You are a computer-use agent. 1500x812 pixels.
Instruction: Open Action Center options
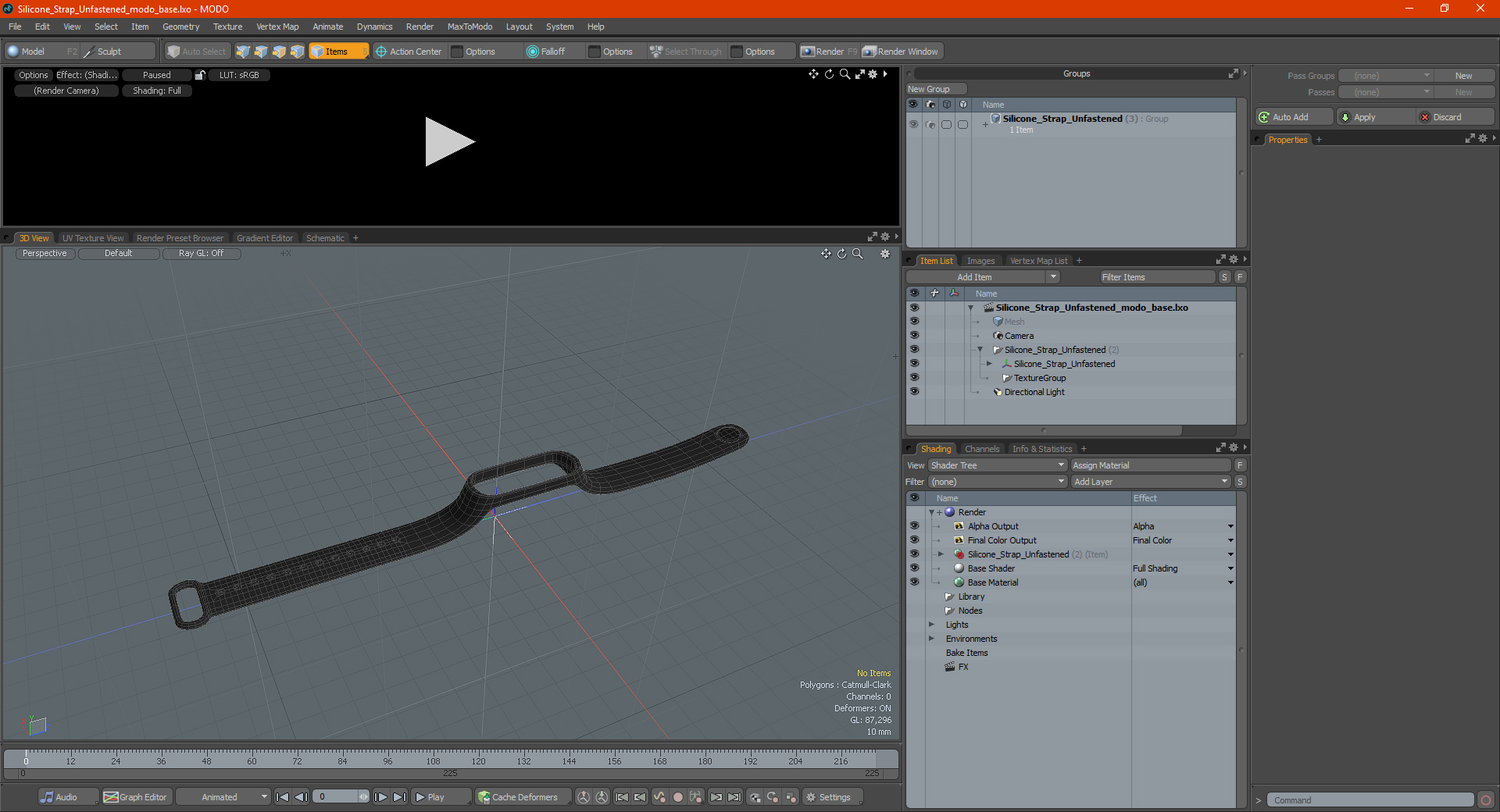pos(409,52)
